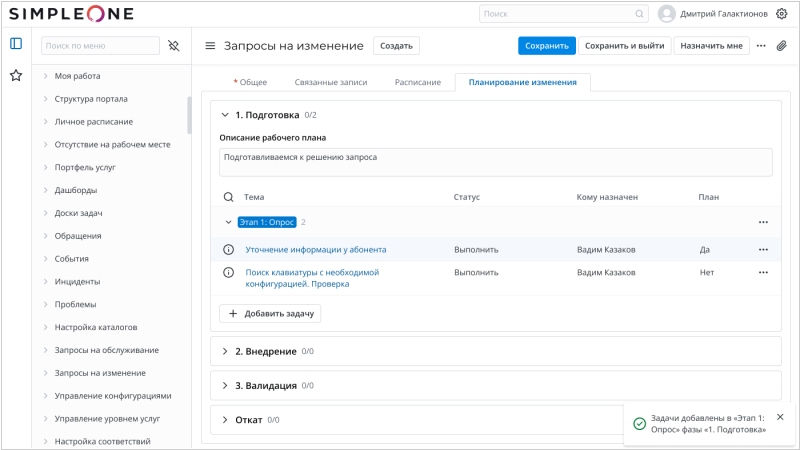Click the unpin menu icon
The height and width of the screenshot is (450, 800).
[x=173, y=46]
